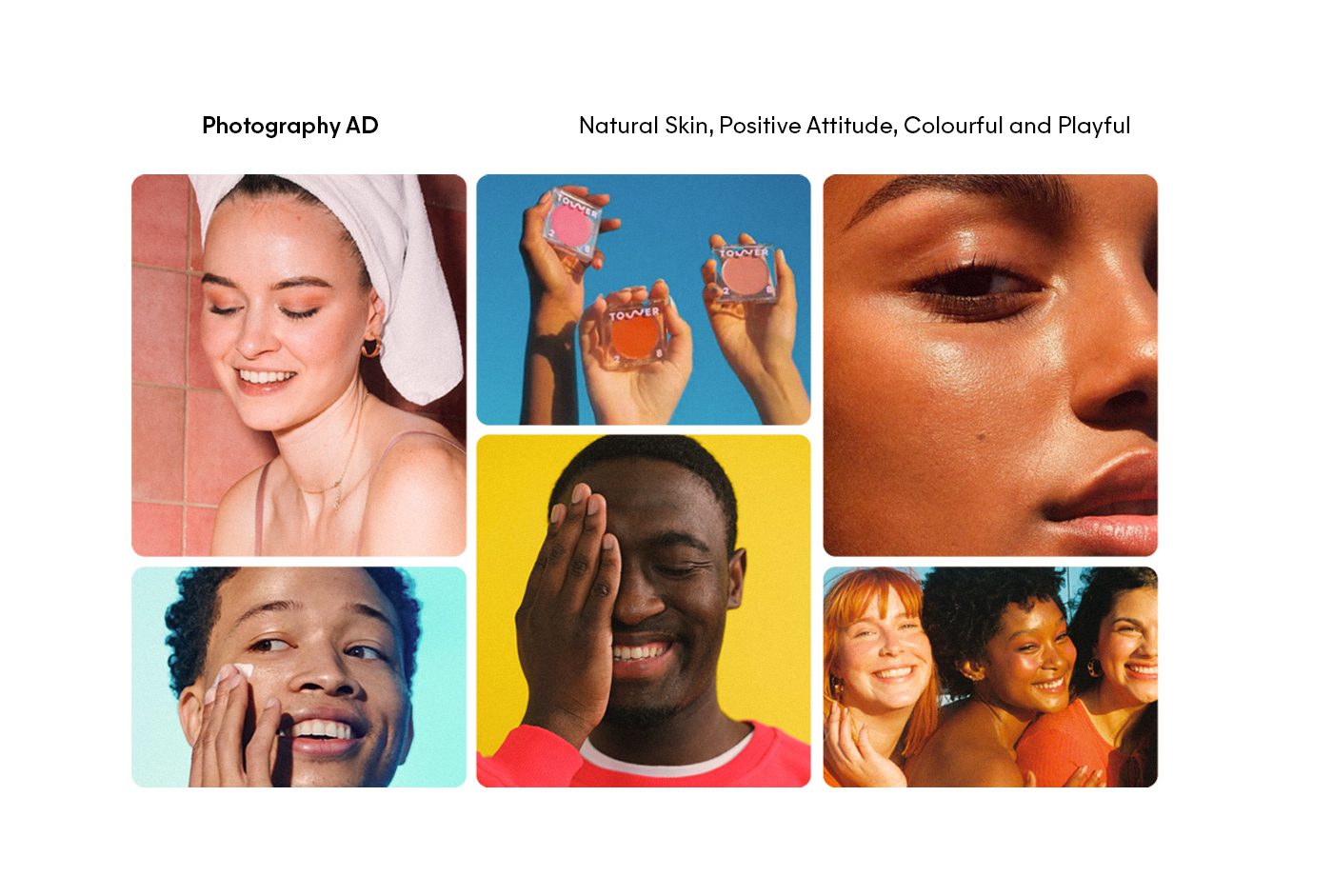The height and width of the screenshot is (896, 1333).
Task: Click the Photography AD heading
Action: pyautogui.click(x=289, y=126)
